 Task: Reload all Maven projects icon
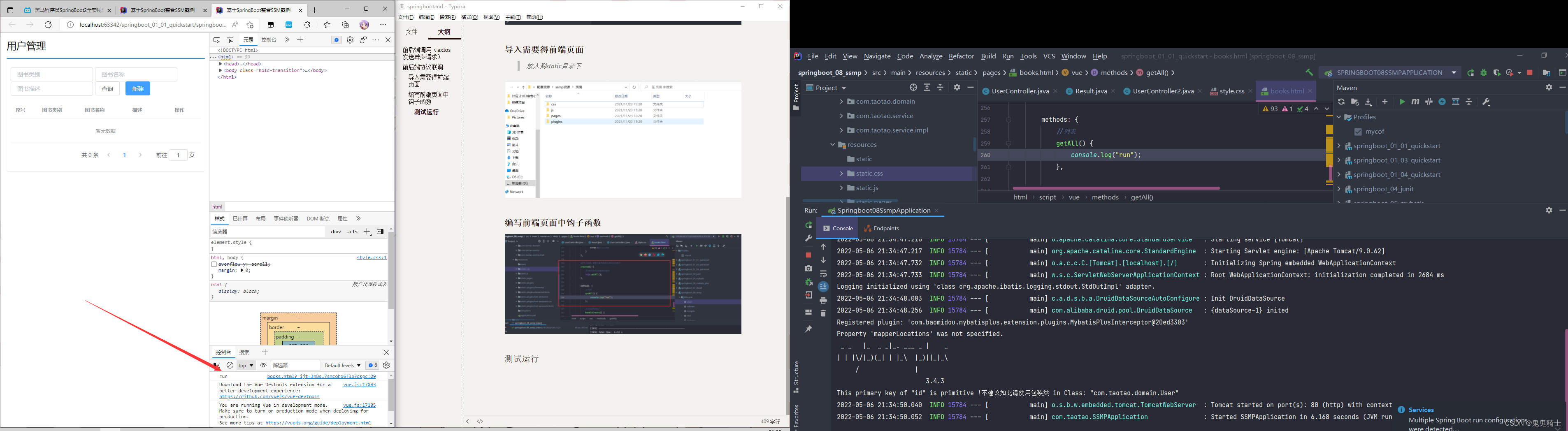coord(1341,102)
